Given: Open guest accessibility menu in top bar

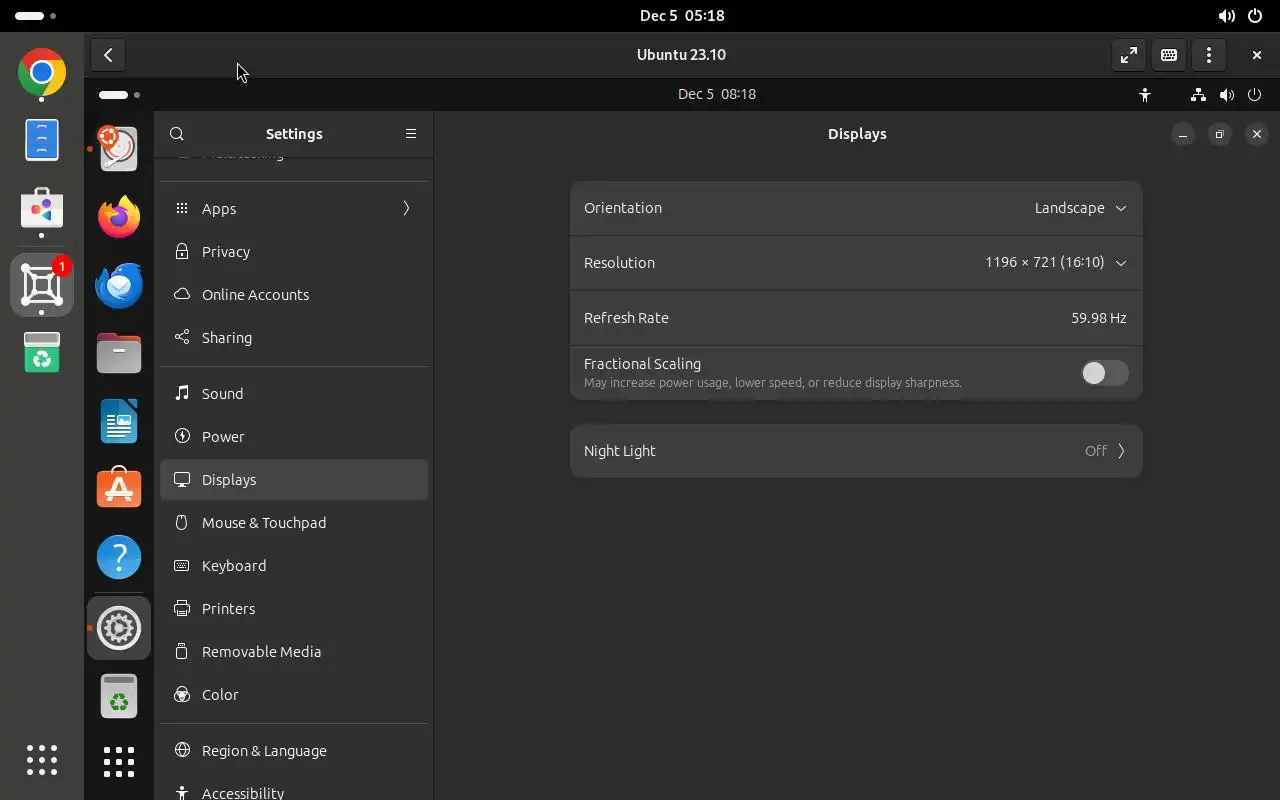Looking at the screenshot, I should 1145,94.
